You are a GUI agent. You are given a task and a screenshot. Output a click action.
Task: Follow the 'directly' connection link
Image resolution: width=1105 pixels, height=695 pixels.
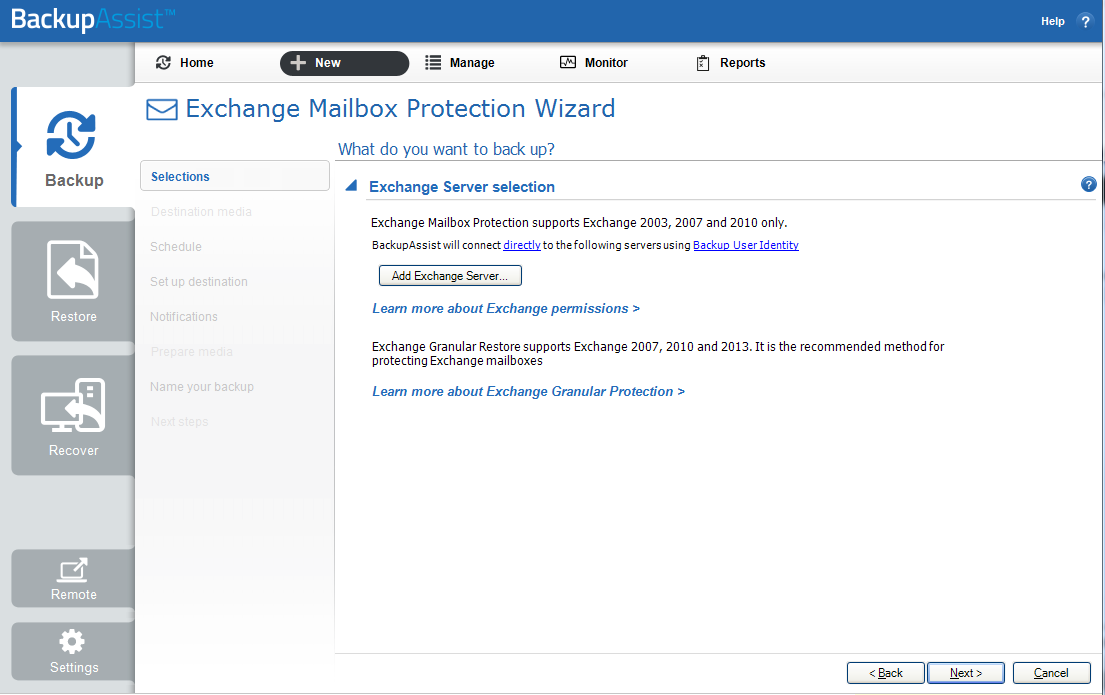click(x=521, y=245)
